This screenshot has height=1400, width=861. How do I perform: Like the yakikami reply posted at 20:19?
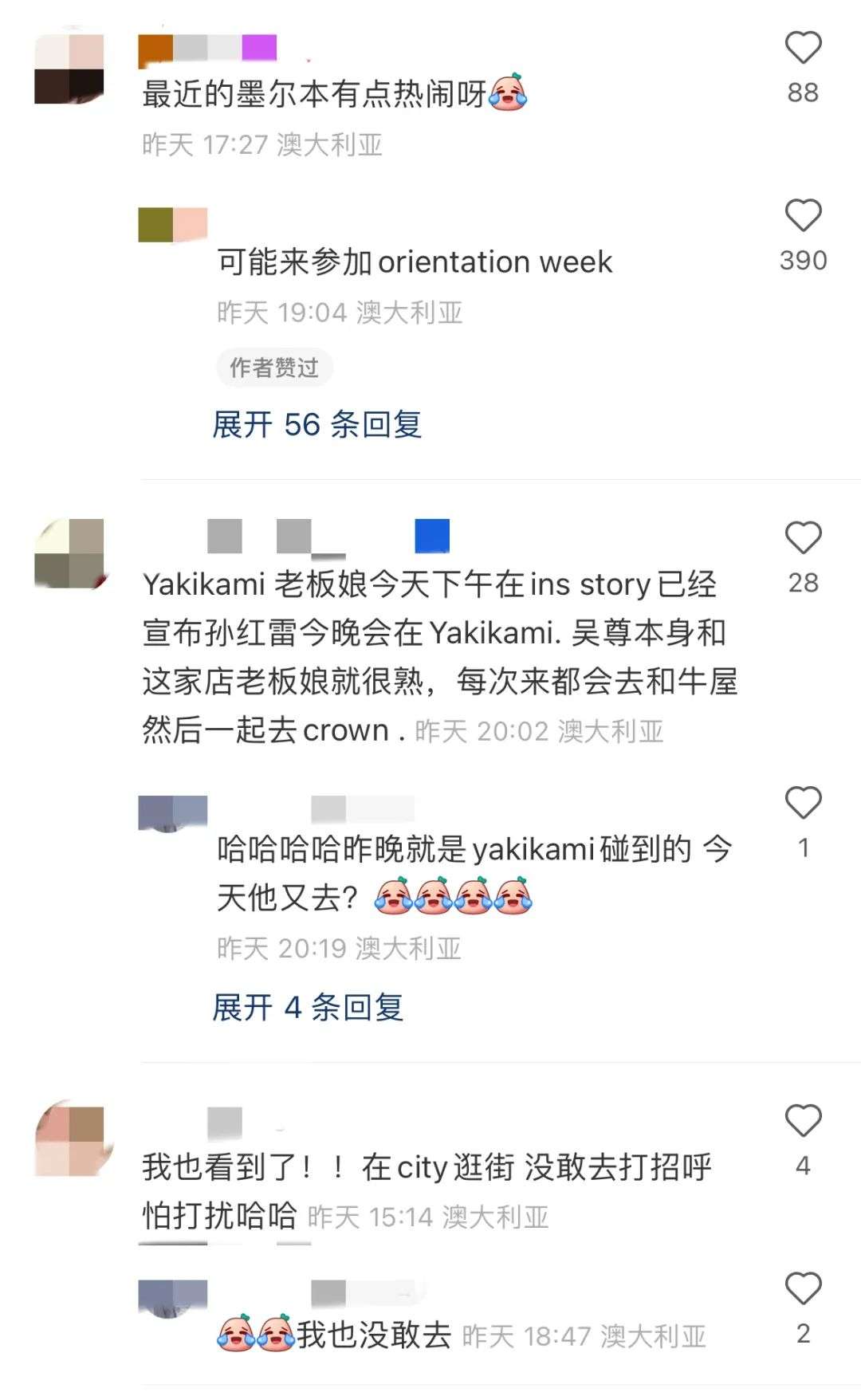click(x=803, y=803)
